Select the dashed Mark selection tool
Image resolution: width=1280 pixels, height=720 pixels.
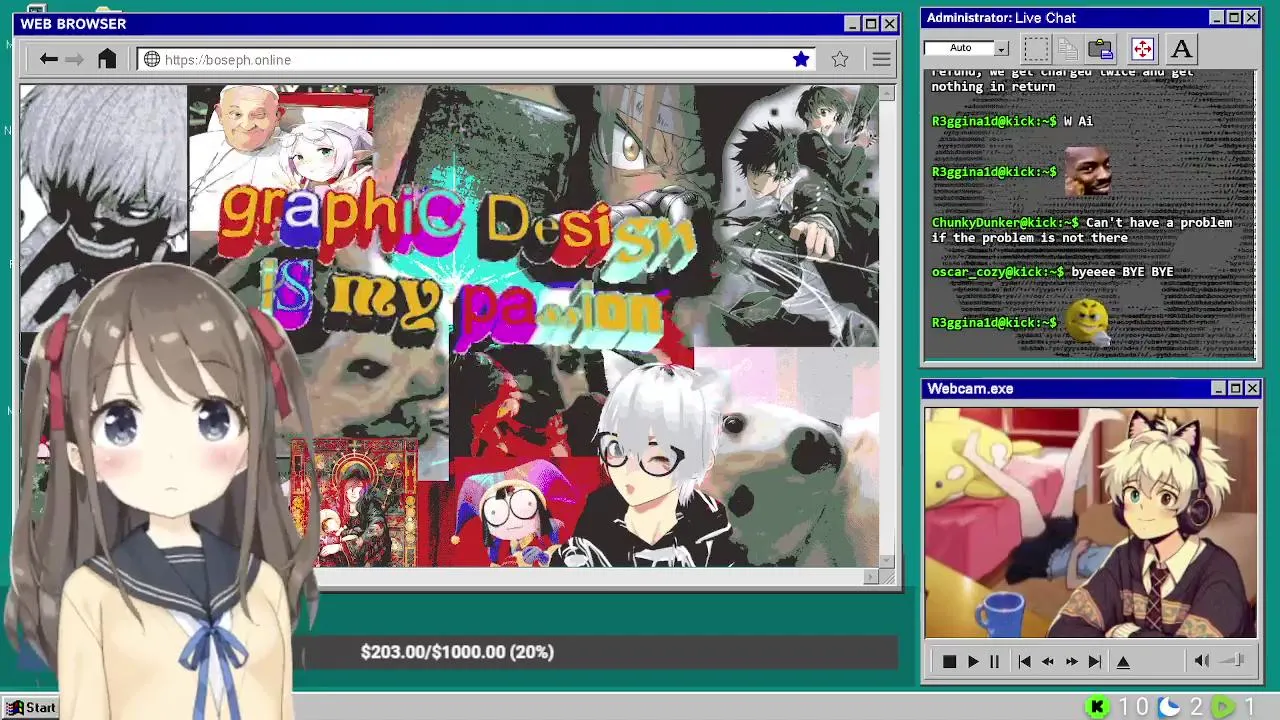pos(1036,48)
